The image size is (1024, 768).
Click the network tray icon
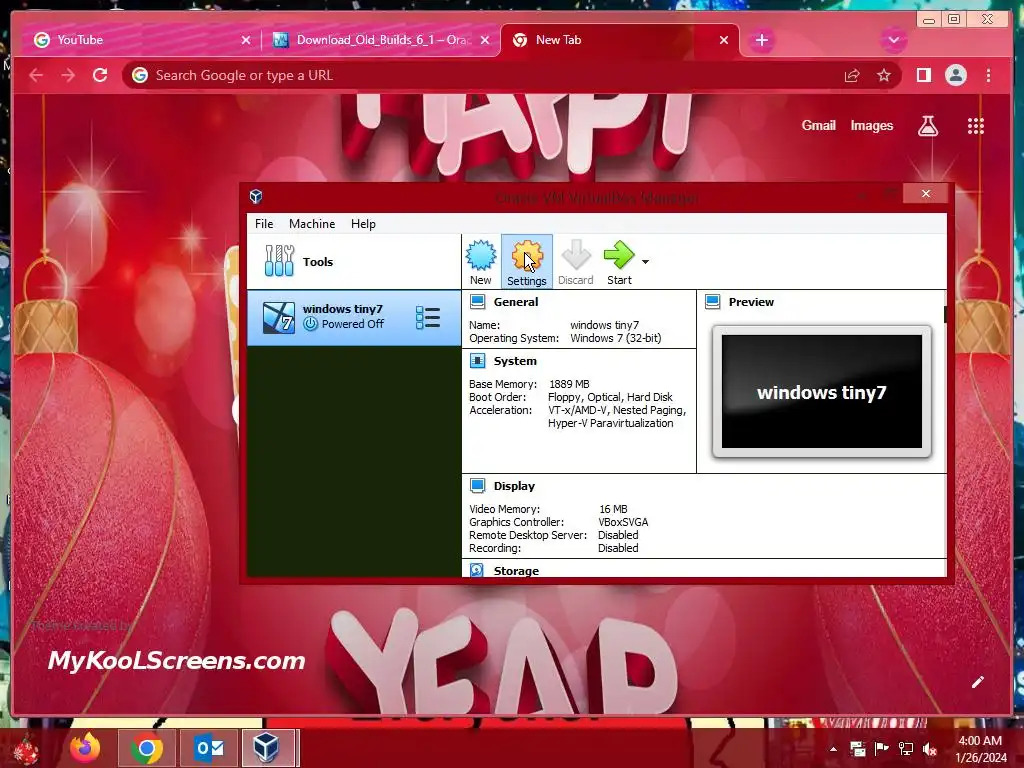(906, 749)
